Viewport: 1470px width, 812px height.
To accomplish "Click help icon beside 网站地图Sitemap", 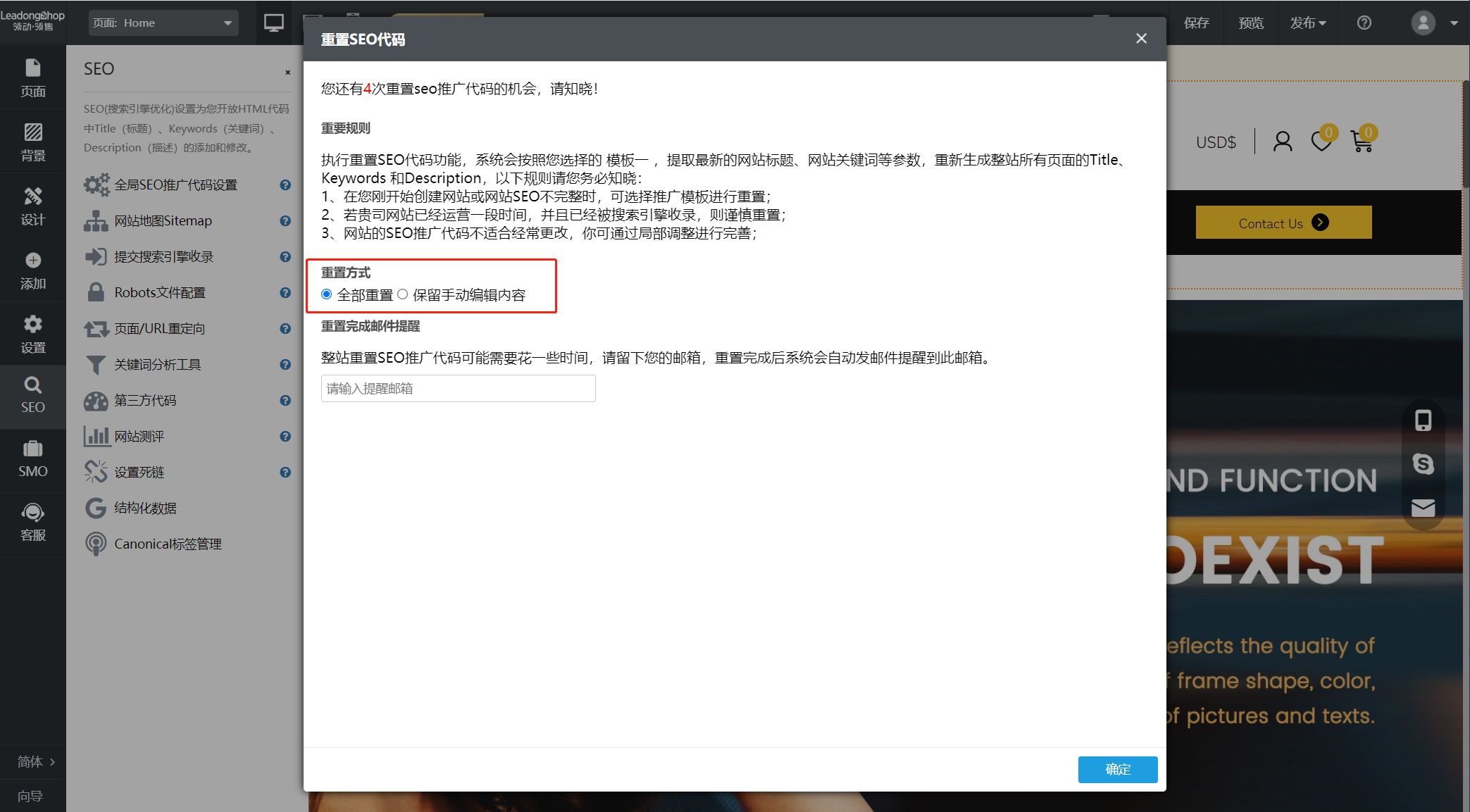I will 285,221.
